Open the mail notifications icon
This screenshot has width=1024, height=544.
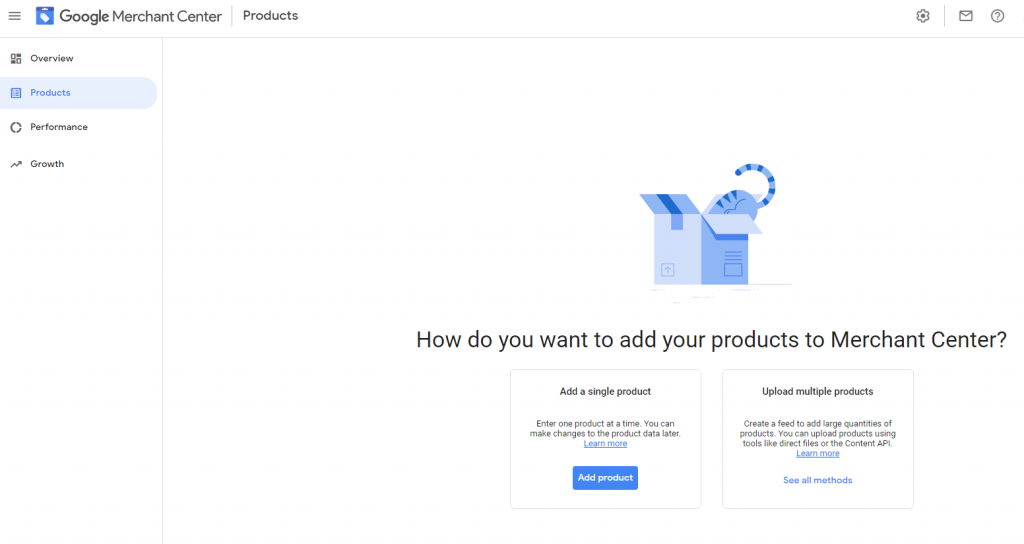point(966,16)
